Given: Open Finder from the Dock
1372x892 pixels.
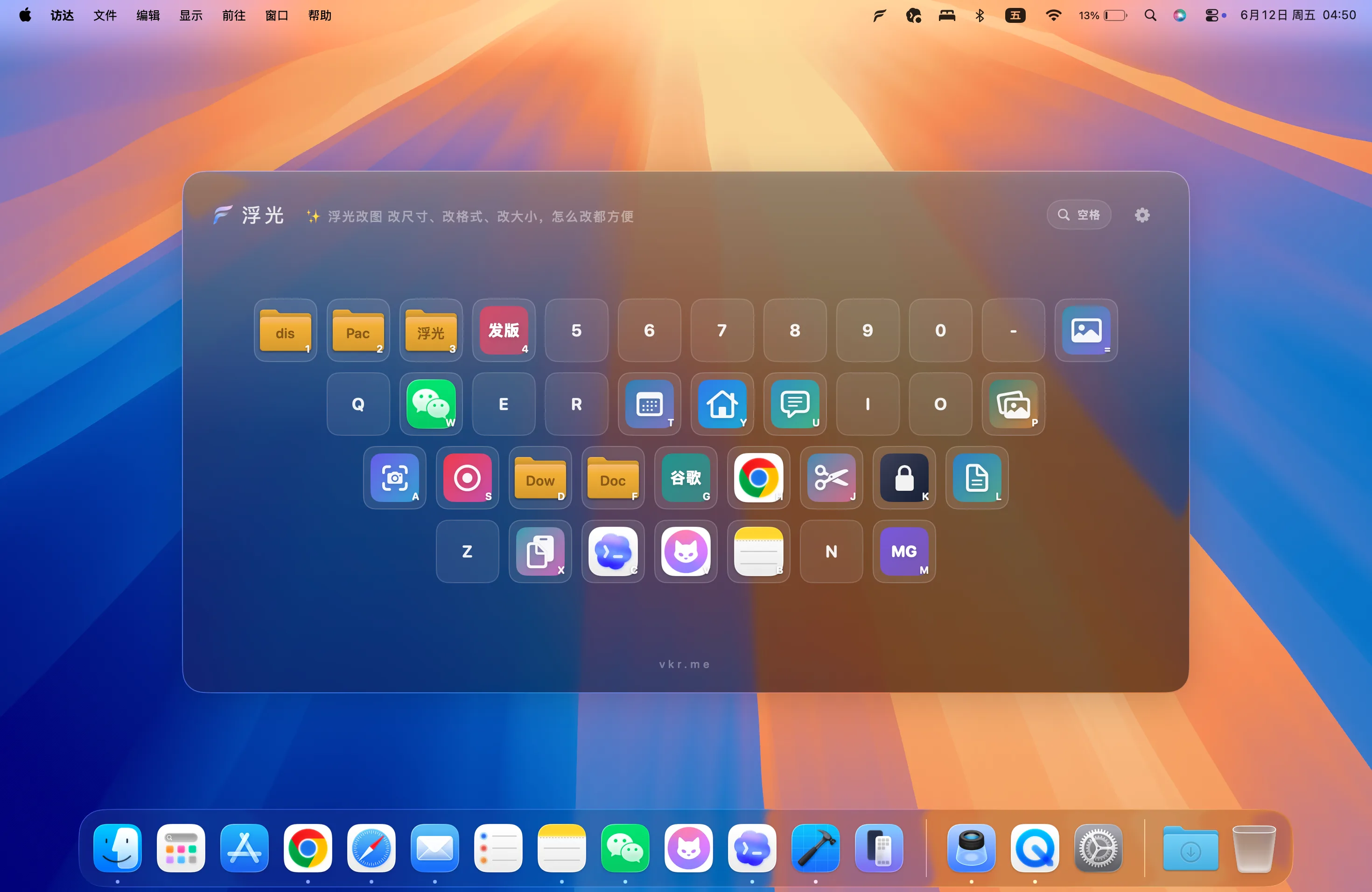Looking at the screenshot, I should tap(118, 848).
